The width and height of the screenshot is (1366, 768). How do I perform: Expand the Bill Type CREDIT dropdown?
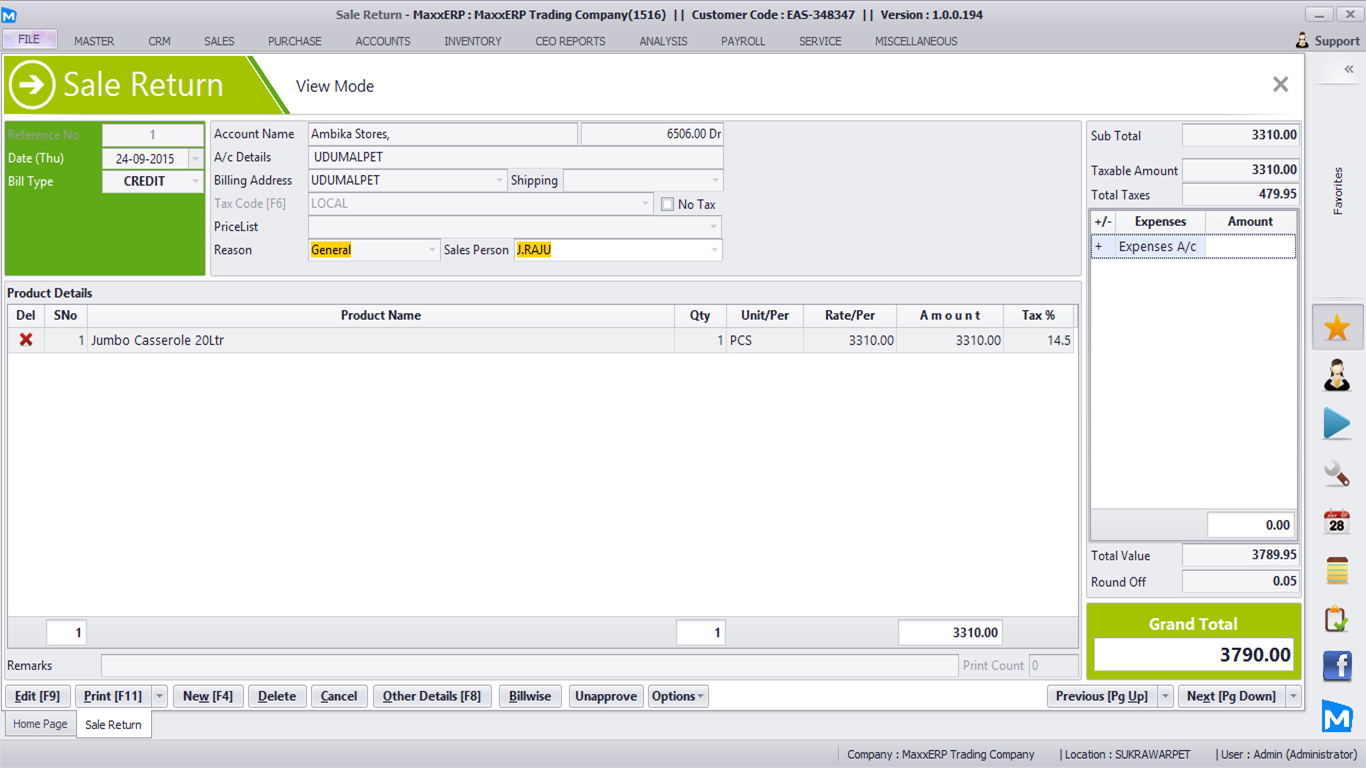tap(195, 182)
